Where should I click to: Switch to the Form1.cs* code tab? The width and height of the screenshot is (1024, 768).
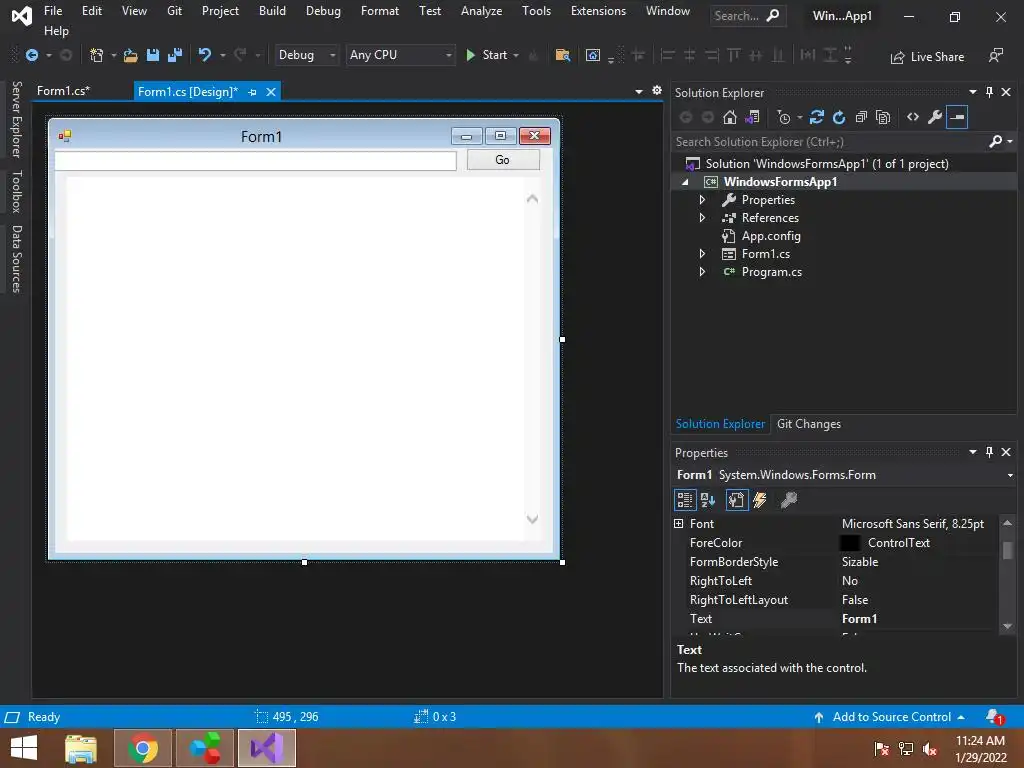point(63,91)
